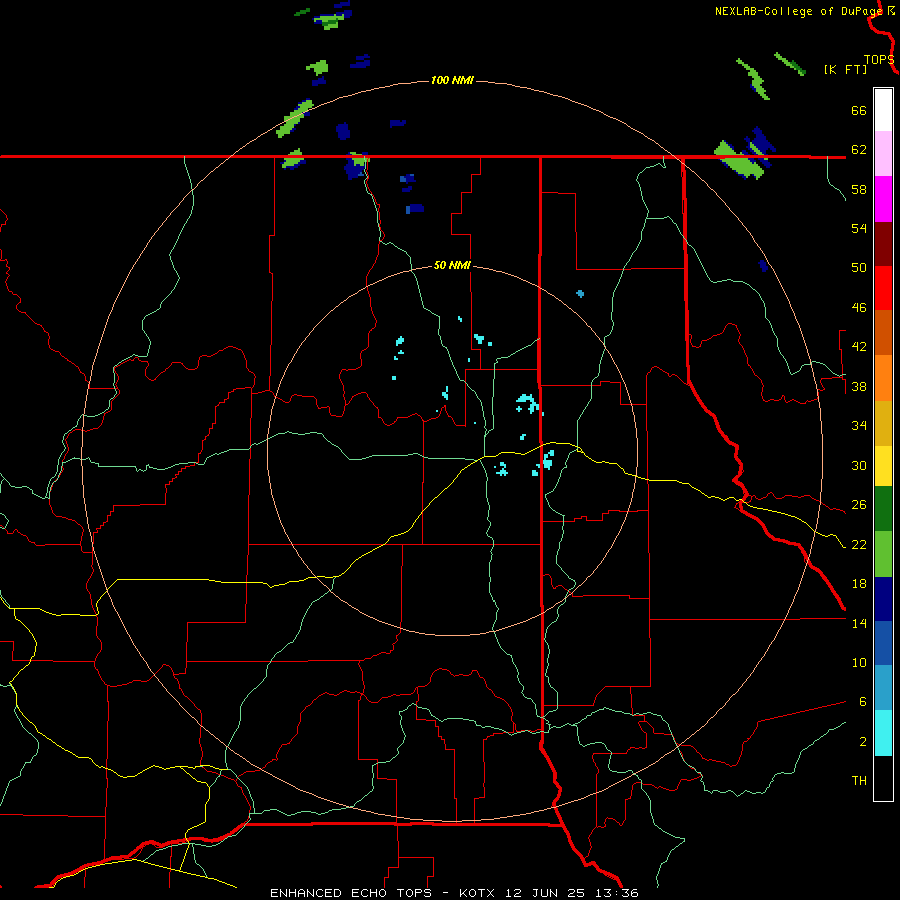
Task: Click the '34' scale value
Action: (x=859, y=426)
